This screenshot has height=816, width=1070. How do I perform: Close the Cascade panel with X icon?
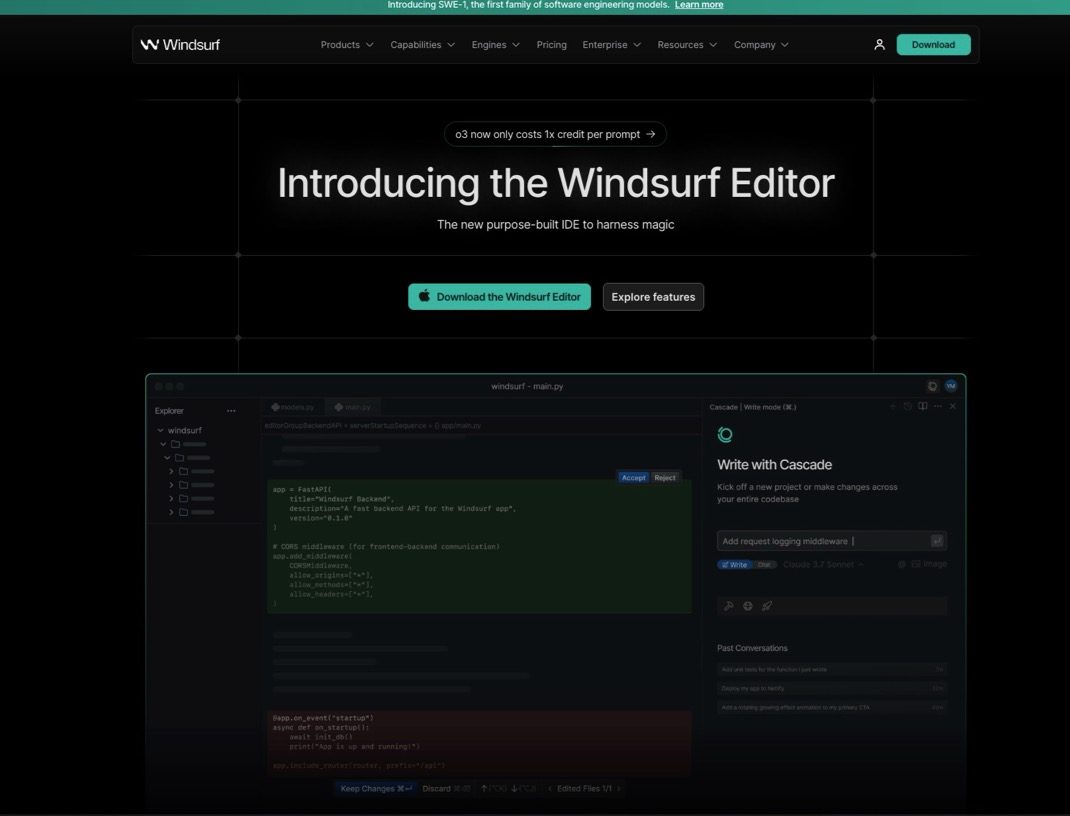tap(952, 406)
